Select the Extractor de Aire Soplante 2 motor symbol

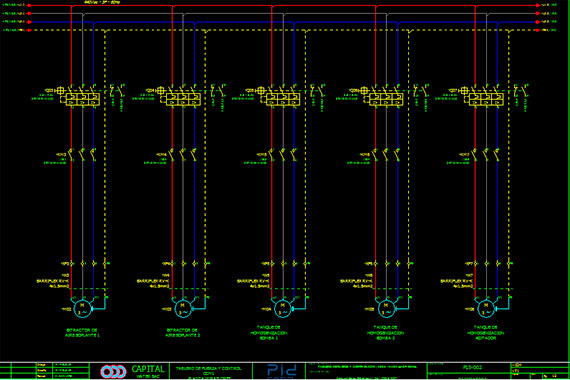(x=183, y=308)
